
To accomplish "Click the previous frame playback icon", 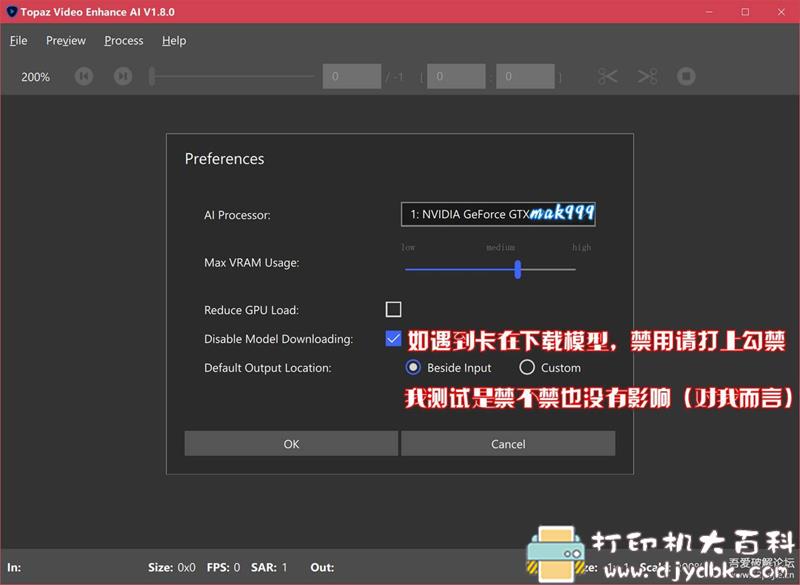I will pyautogui.click(x=84, y=77).
